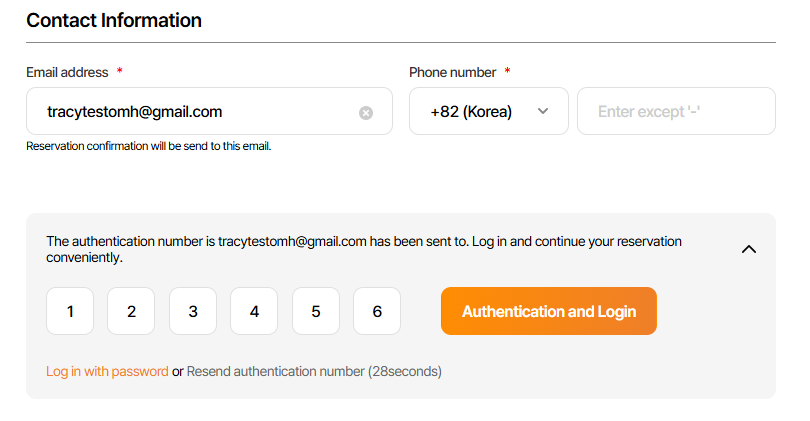
Task: Click the country code dropdown chevron arrow
Action: tap(543, 111)
